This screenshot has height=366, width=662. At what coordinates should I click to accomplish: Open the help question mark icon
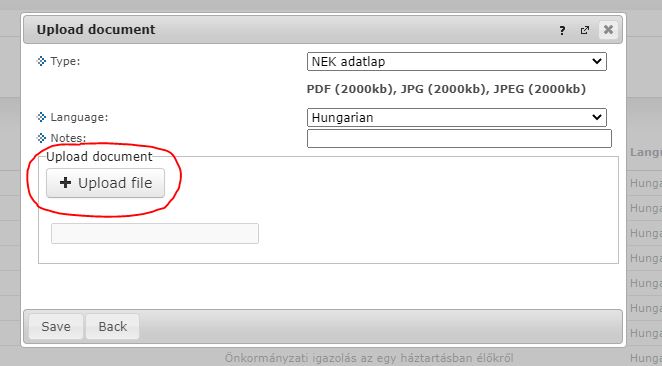pyautogui.click(x=562, y=30)
